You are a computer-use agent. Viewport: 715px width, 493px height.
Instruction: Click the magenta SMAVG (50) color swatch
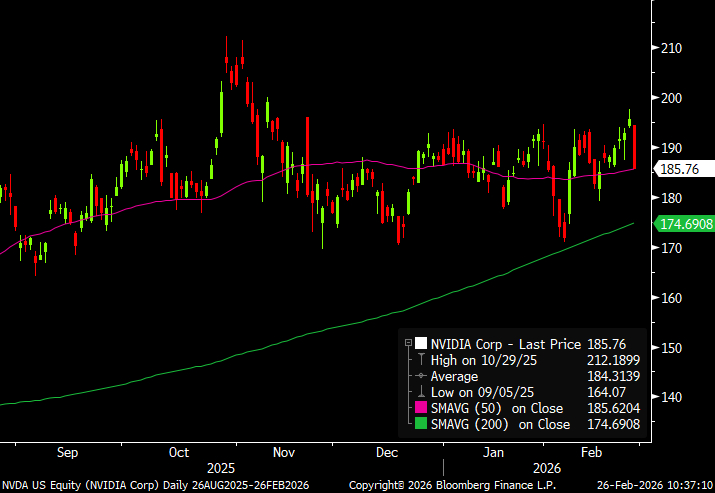[x=422, y=408]
